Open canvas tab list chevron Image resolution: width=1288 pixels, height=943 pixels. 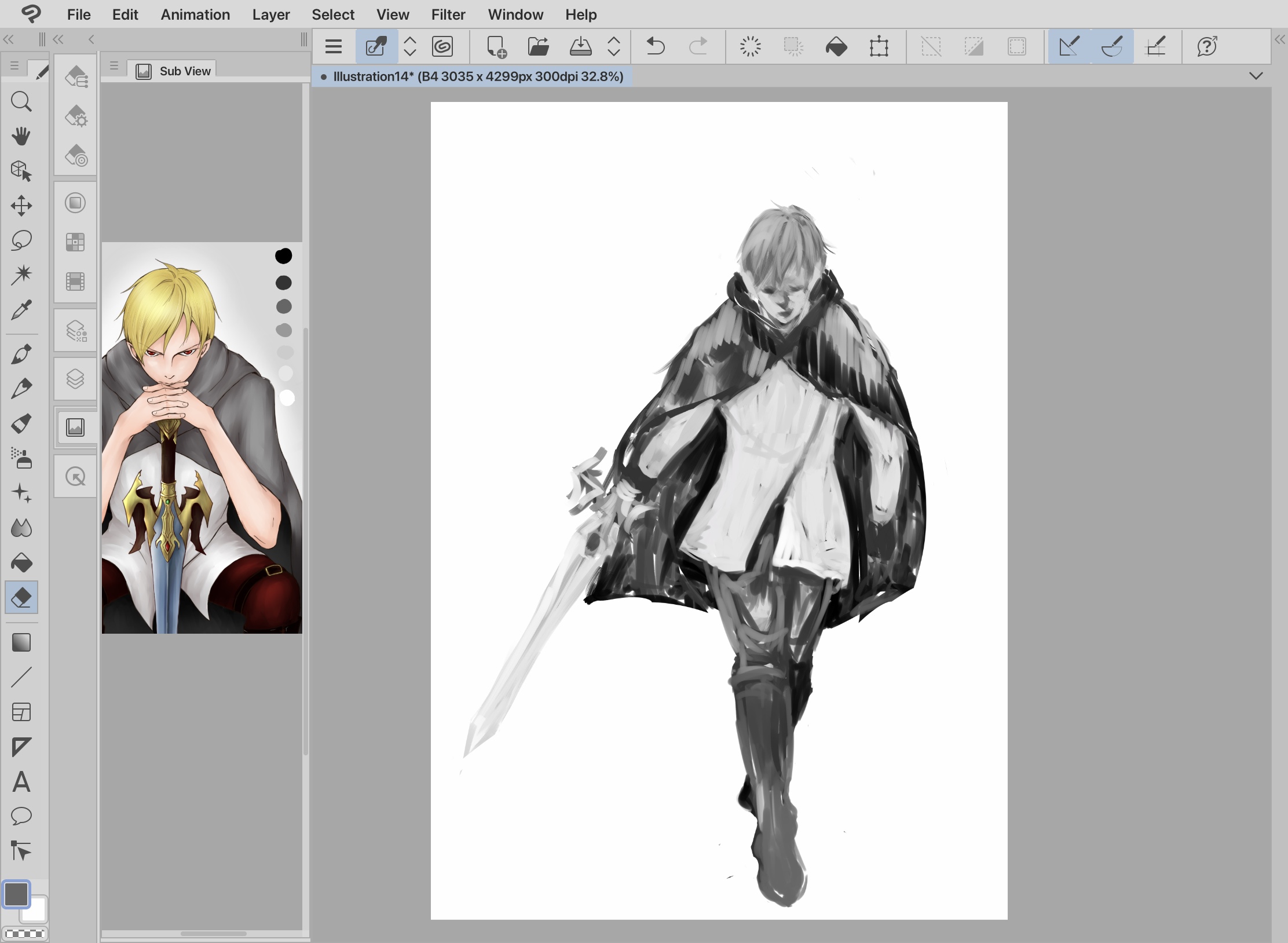coord(1256,76)
